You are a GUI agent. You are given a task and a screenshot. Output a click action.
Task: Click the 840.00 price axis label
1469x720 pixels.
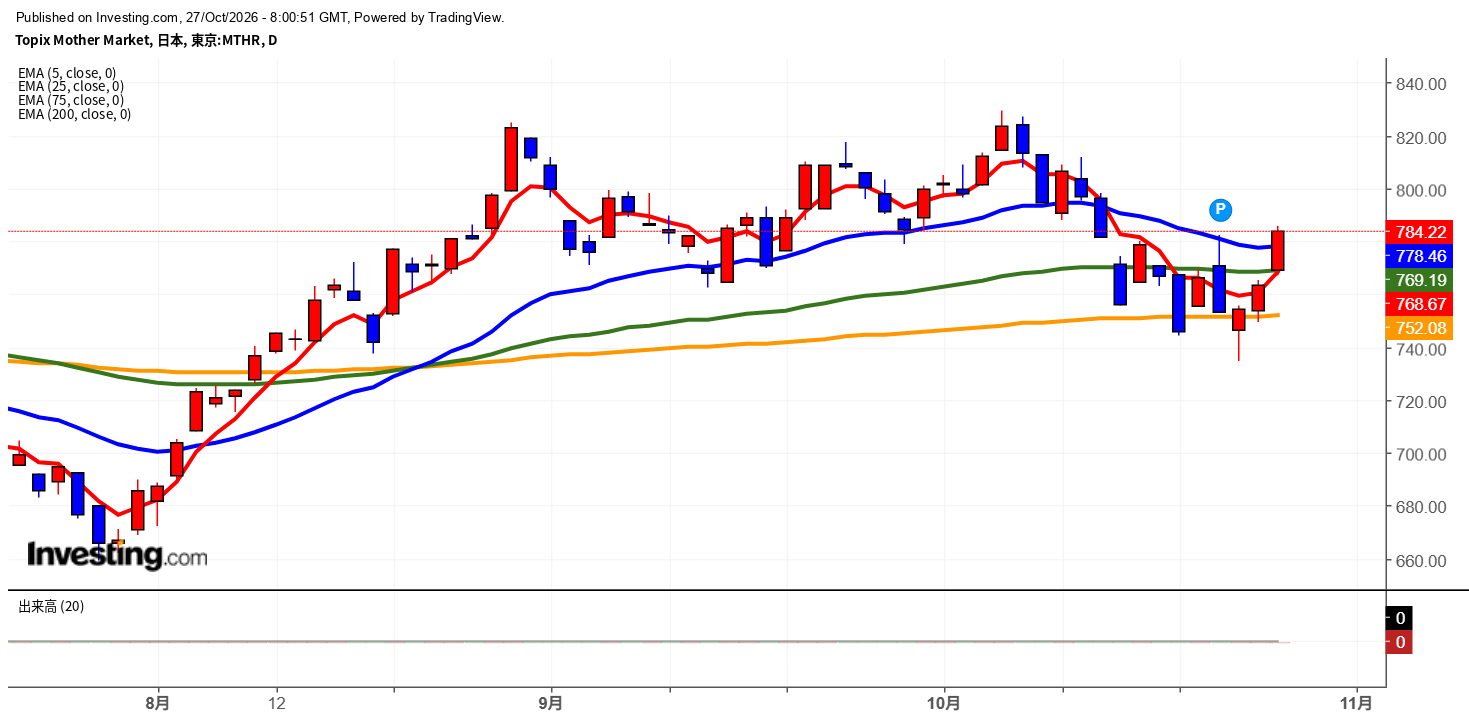pyautogui.click(x=1422, y=85)
